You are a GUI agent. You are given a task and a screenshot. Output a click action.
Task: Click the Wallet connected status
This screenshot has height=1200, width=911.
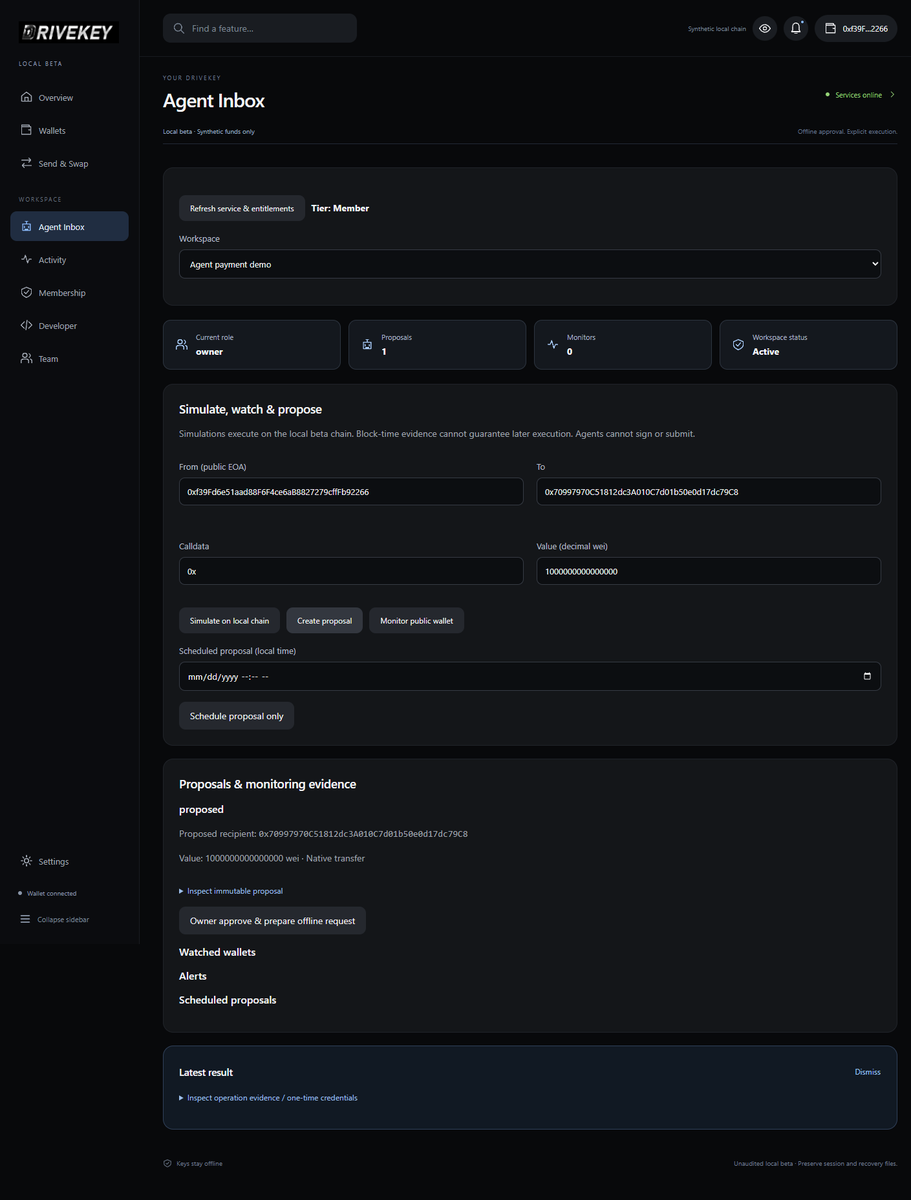tap(47, 893)
